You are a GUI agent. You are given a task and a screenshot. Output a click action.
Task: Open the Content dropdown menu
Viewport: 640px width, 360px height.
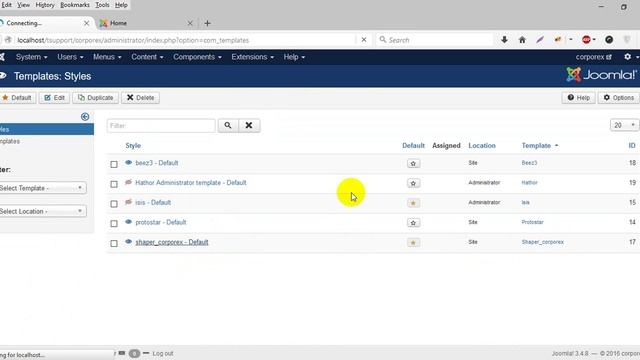click(x=147, y=57)
